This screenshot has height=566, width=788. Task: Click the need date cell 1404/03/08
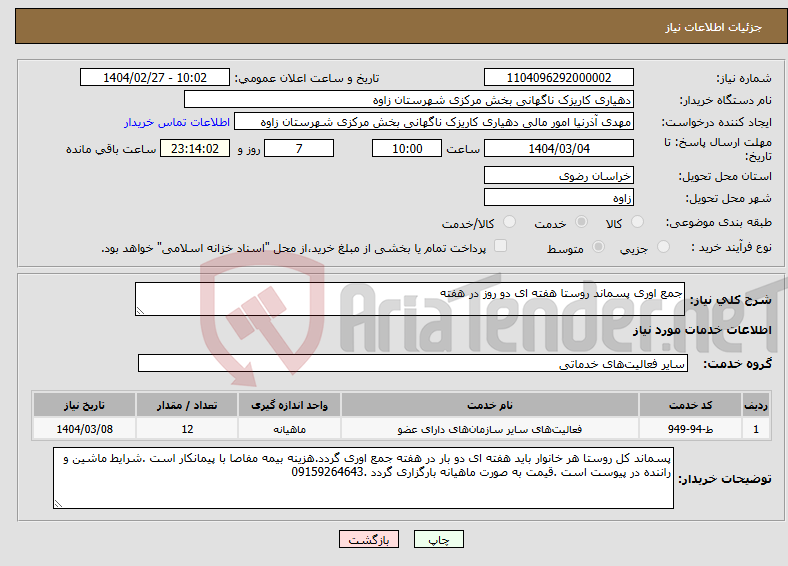tap(84, 429)
